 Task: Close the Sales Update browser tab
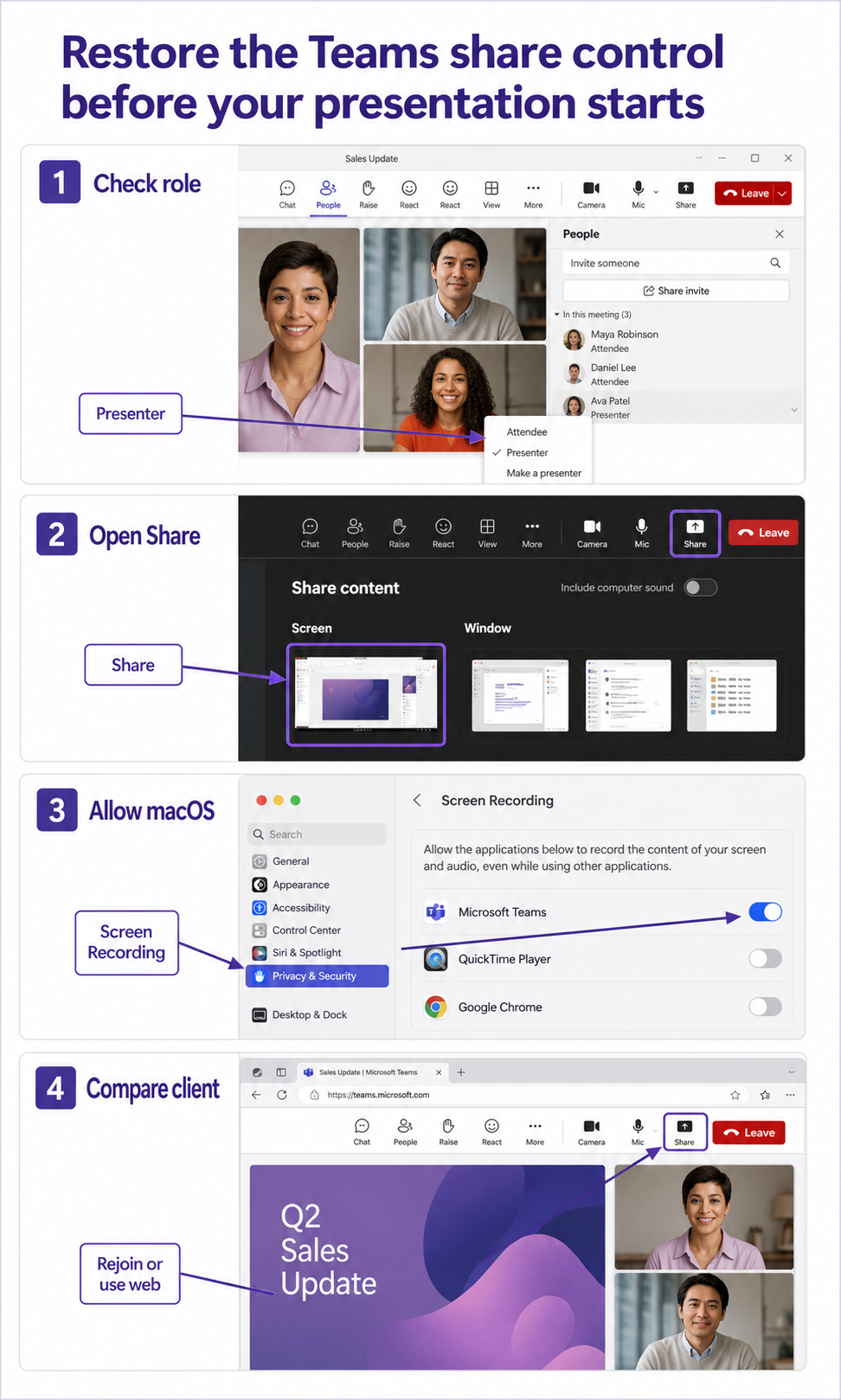pos(439,1072)
